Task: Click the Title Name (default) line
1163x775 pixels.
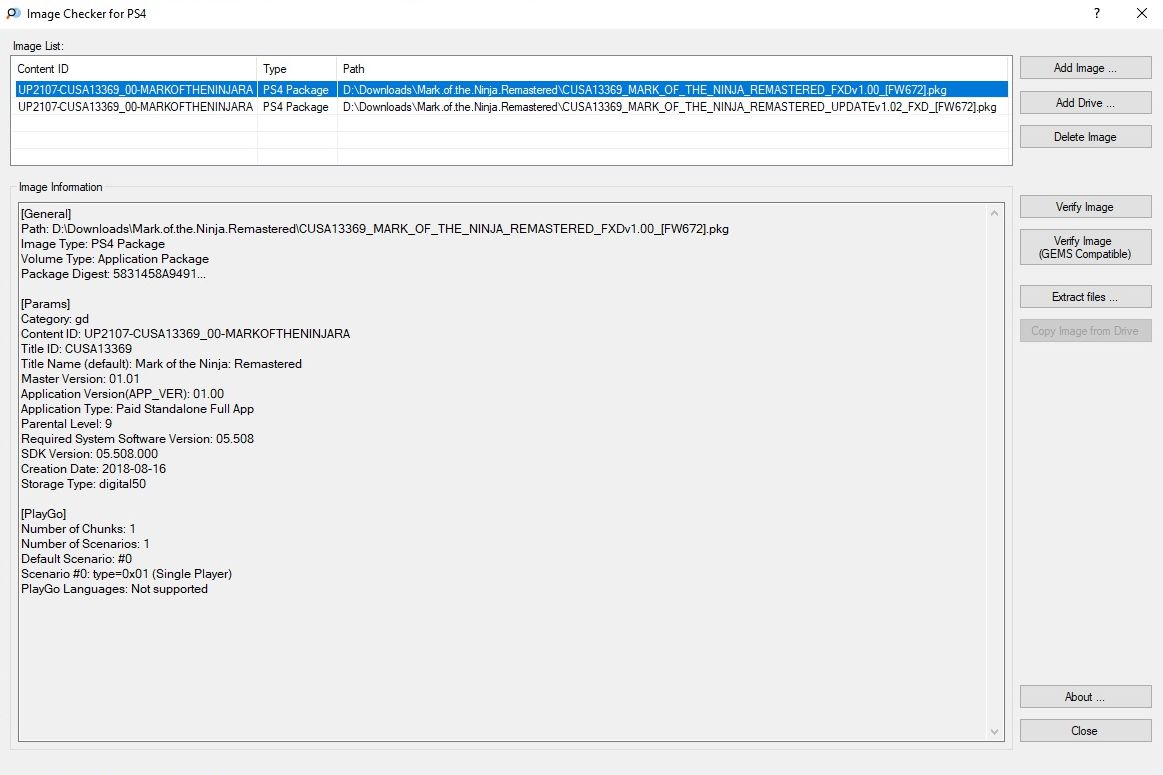Action: click(x=161, y=363)
